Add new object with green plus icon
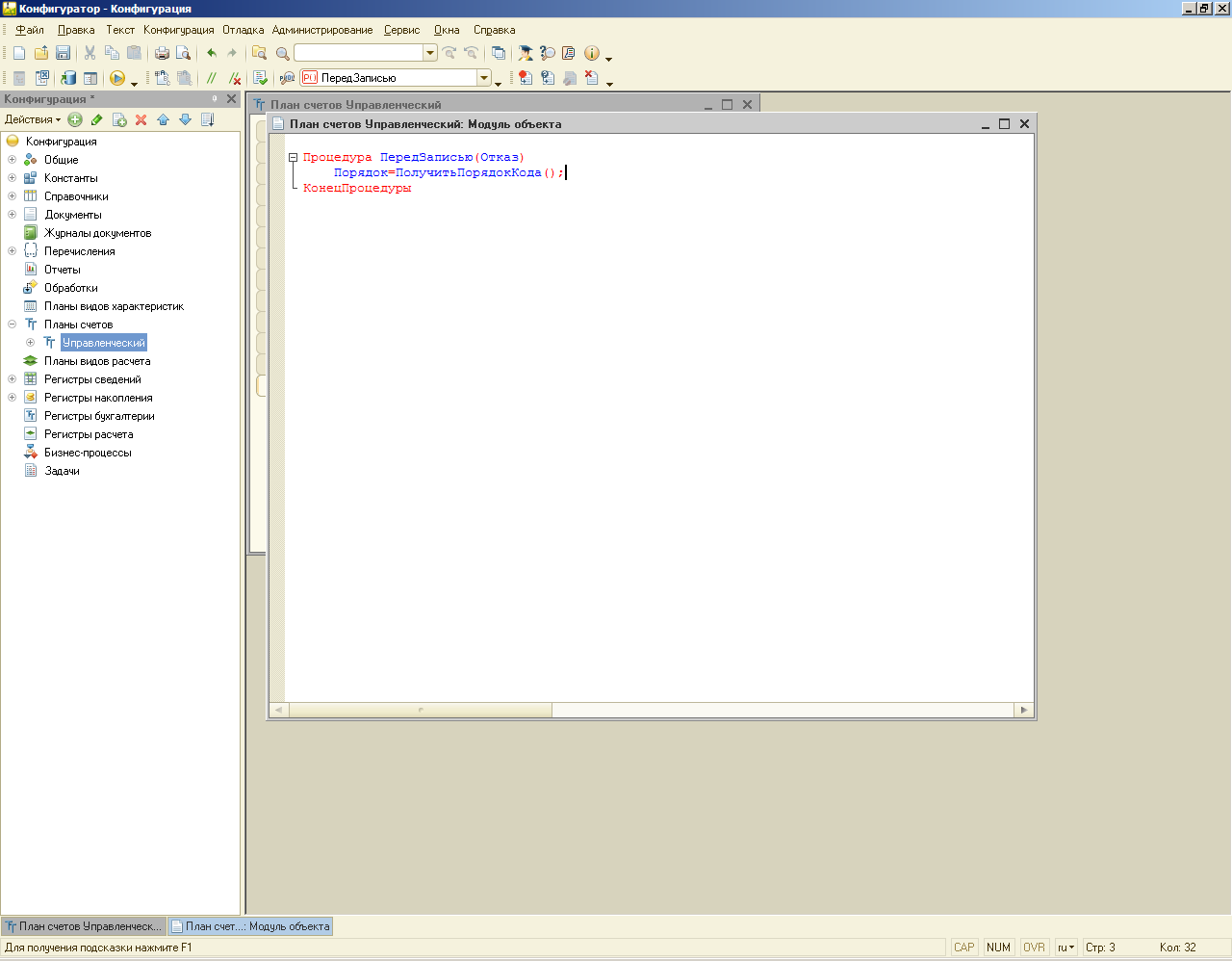 click(75, 119)
